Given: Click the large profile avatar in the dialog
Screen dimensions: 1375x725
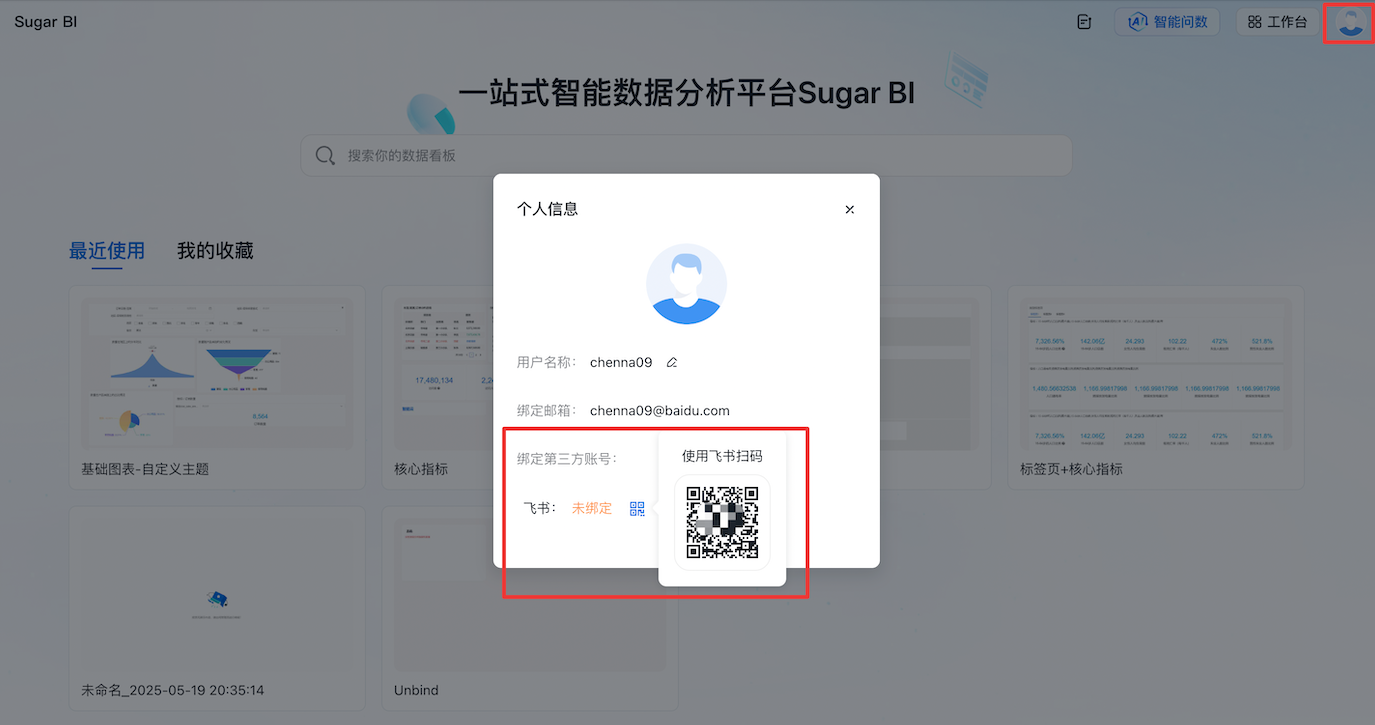Looking at the screenshot, I should point(686,284).
